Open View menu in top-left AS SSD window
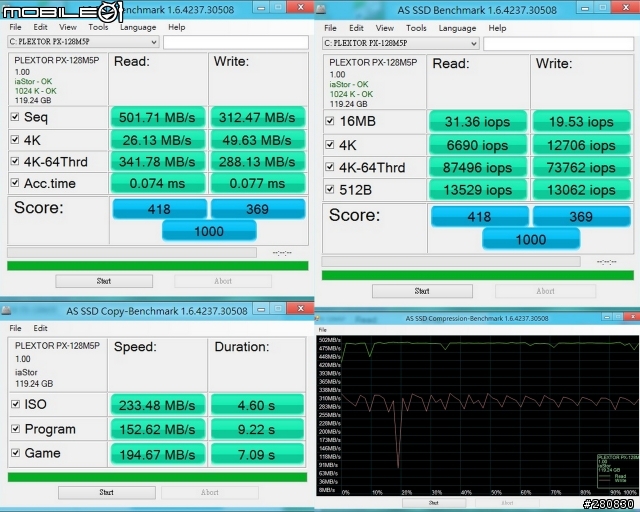This screenshot has height=512, width=640. click(68, 27)
